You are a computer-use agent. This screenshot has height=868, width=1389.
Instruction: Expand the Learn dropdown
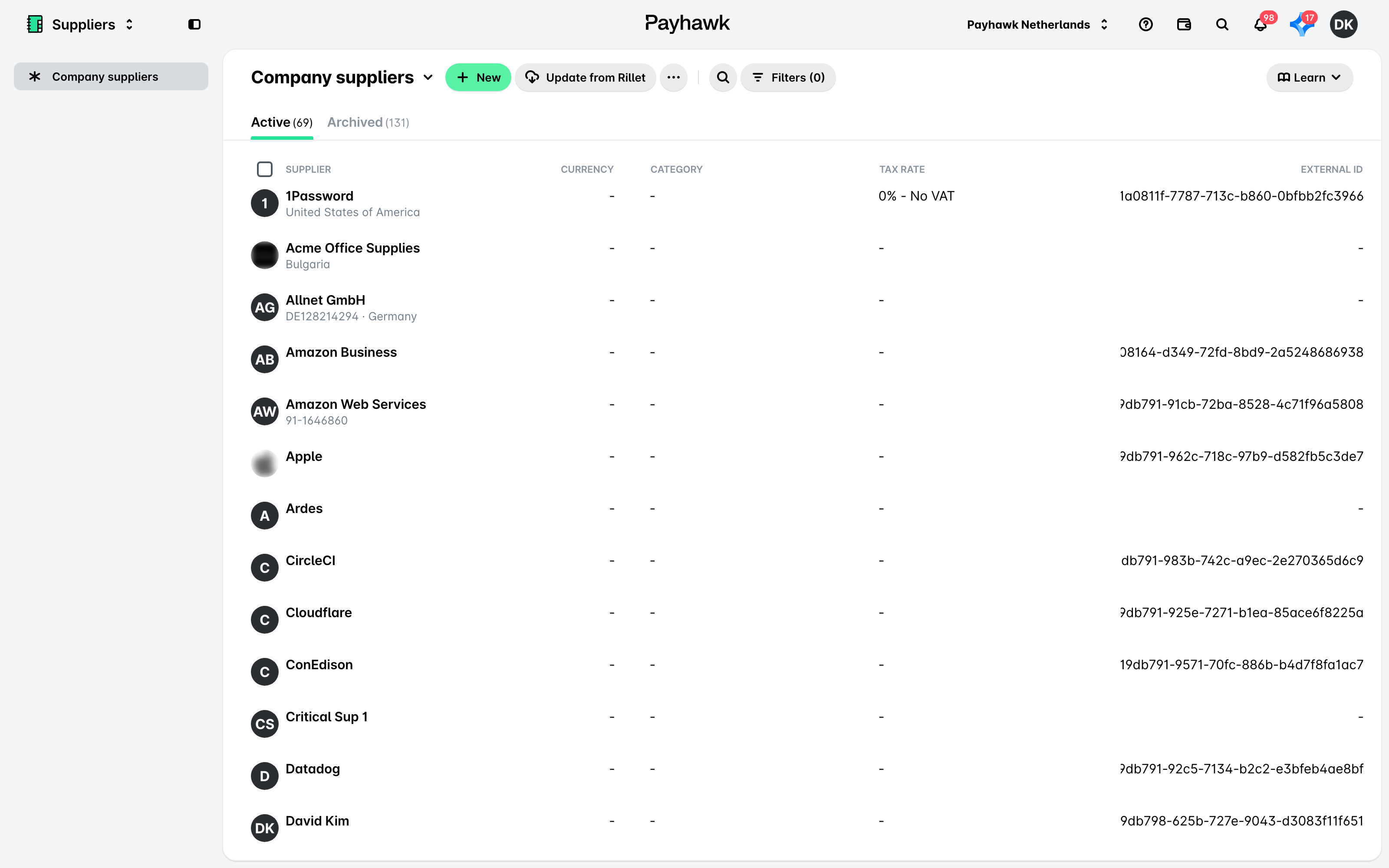coord(1309,78)
